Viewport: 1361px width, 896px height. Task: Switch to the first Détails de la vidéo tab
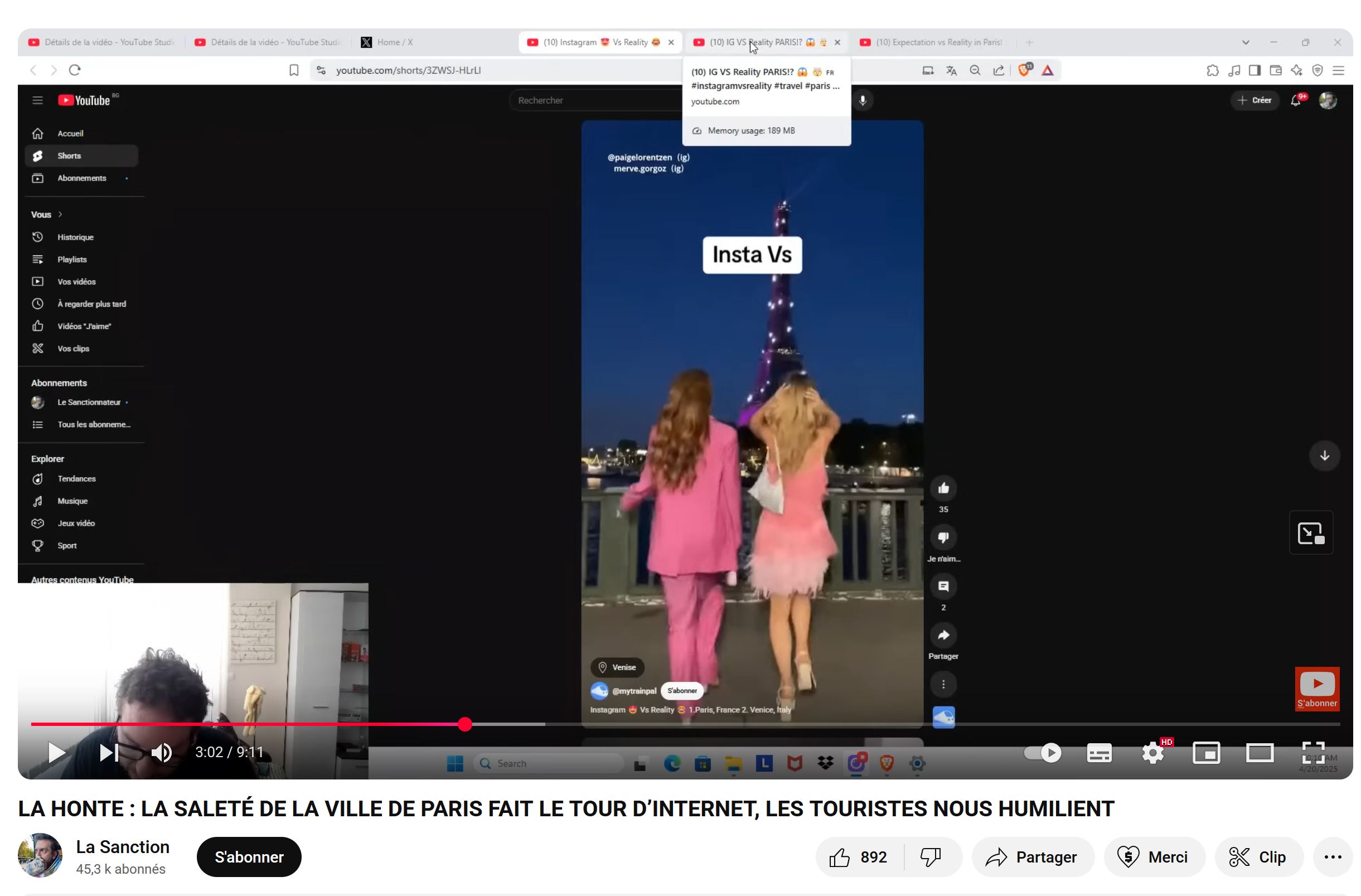pos(102,42)
